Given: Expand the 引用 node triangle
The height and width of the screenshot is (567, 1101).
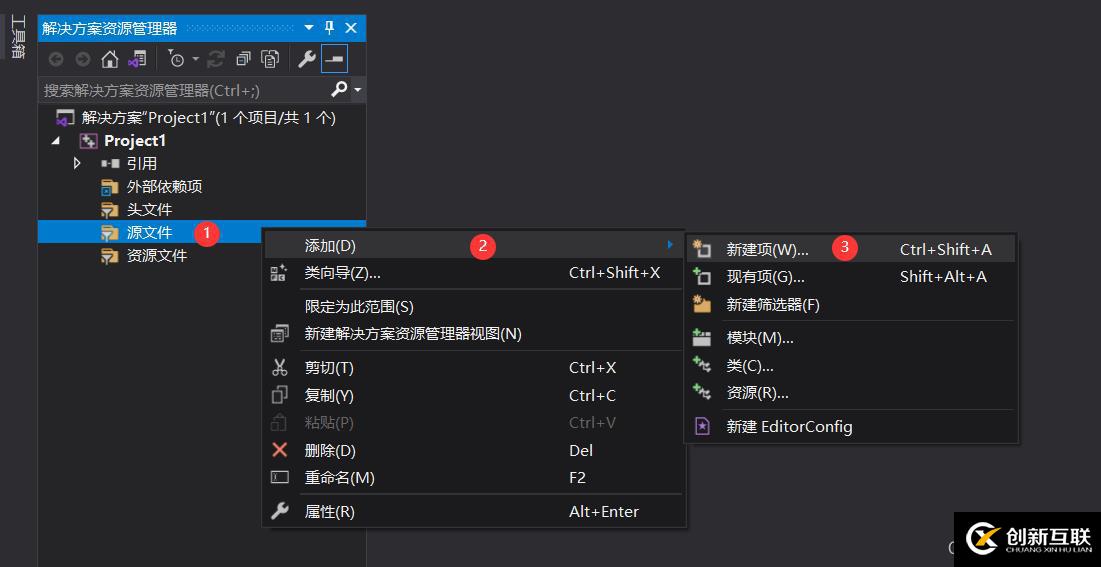Looking at the screenshot, I should tap(77, 164).
